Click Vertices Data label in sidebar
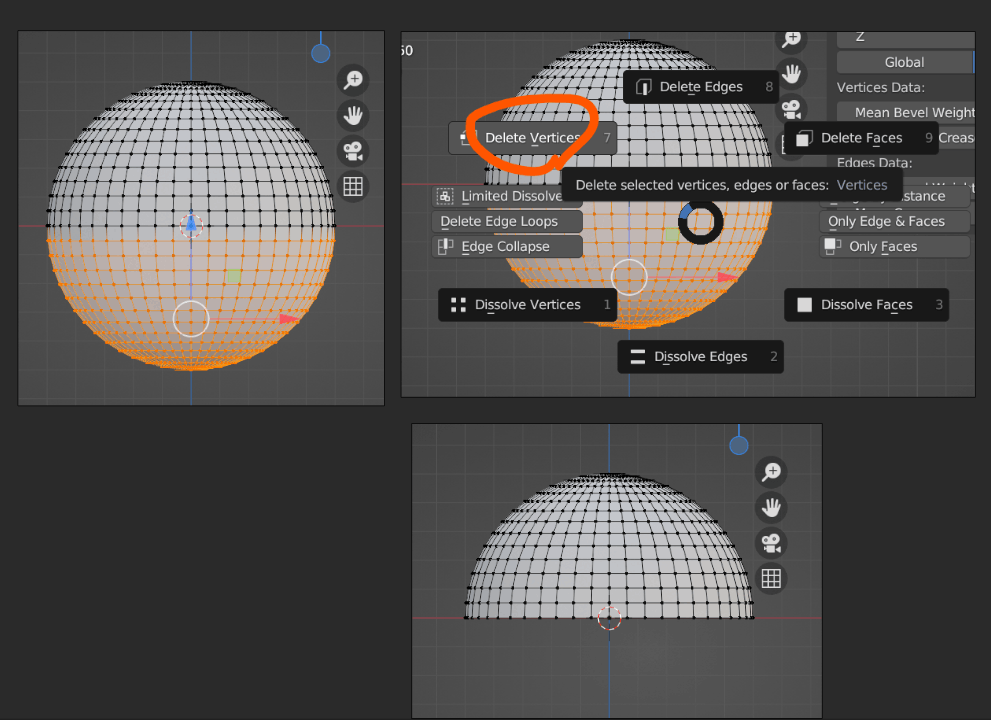This screenshot has width=991, height=720. pos(880,87)
